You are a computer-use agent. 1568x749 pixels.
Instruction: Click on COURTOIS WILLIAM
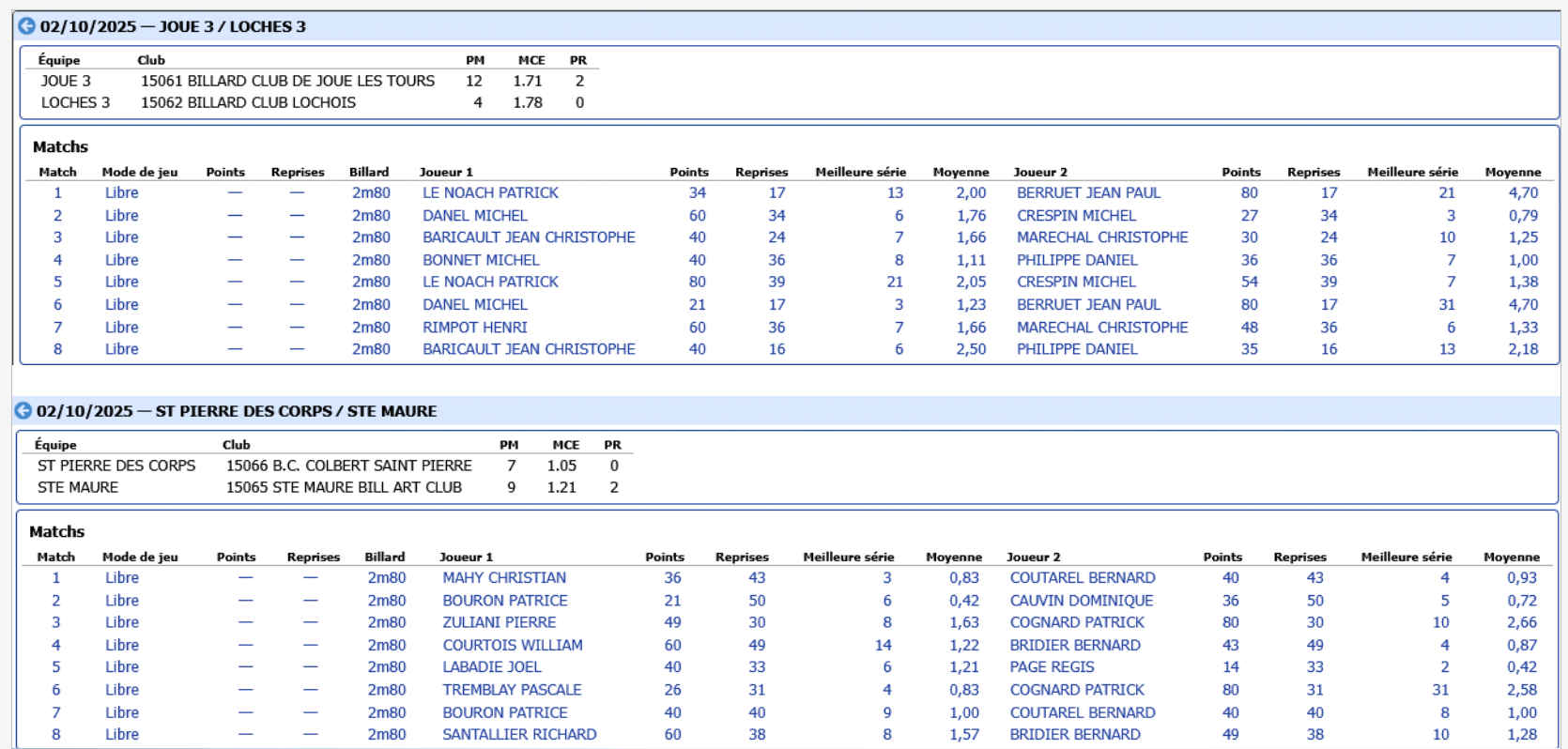(x=512, y=646)
